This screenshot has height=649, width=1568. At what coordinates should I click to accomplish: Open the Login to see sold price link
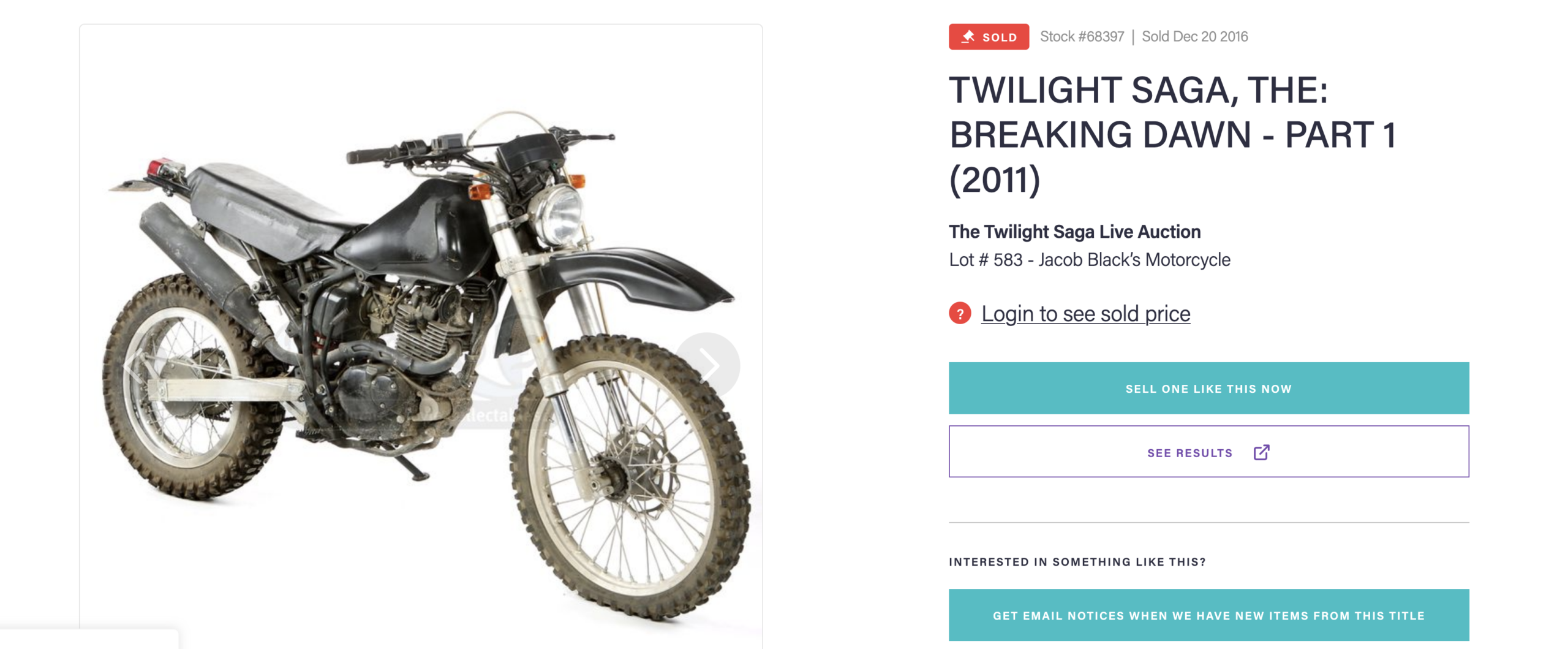(1085, 314)
